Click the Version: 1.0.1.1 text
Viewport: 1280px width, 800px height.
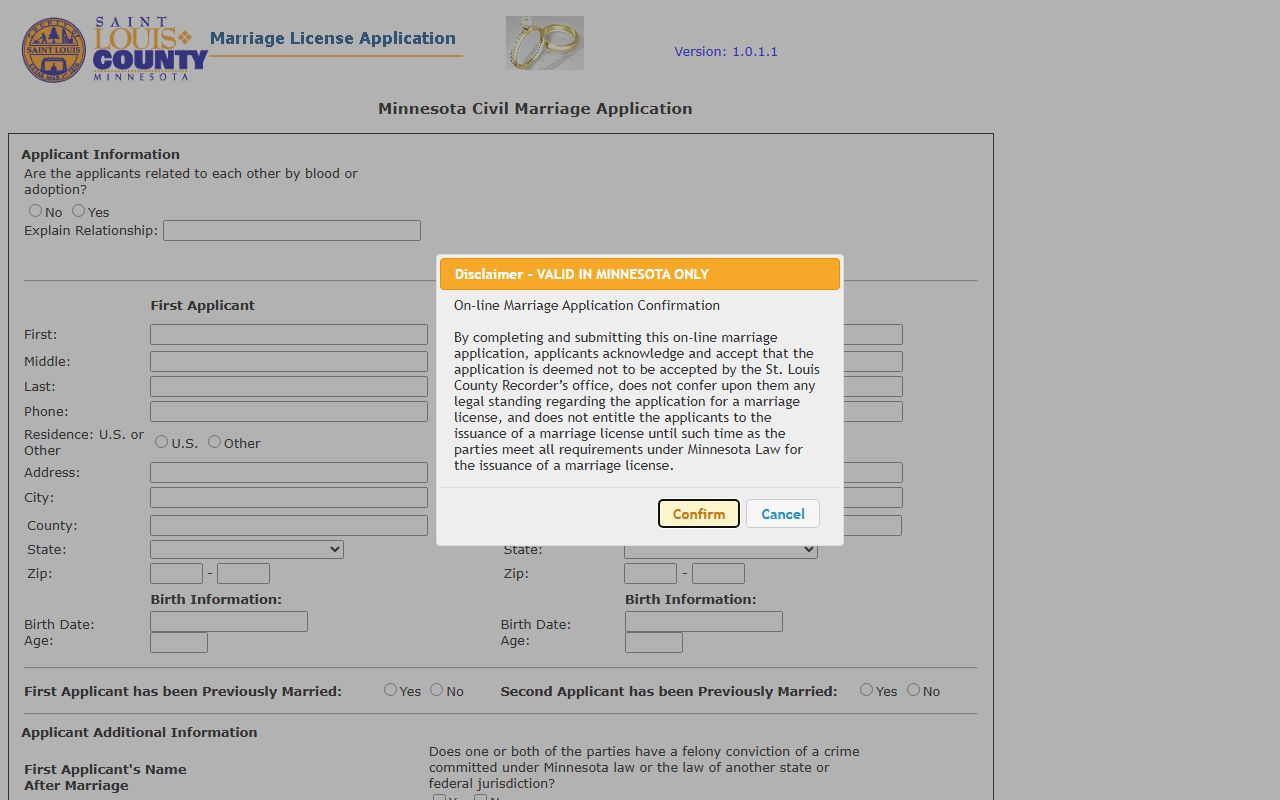pos(726,52)
